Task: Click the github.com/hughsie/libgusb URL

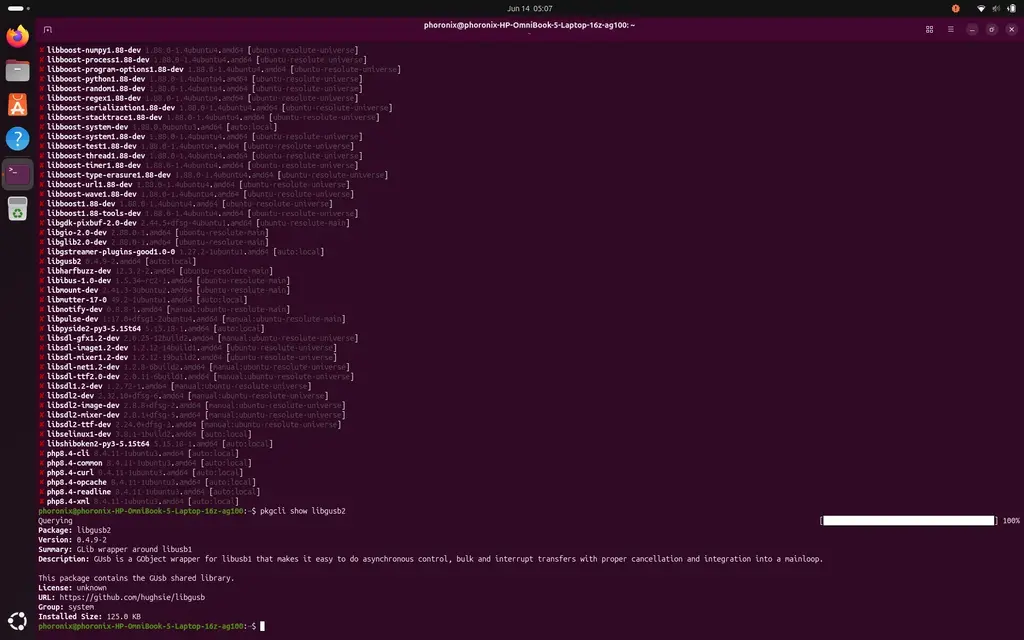Action: pos(132,597)
